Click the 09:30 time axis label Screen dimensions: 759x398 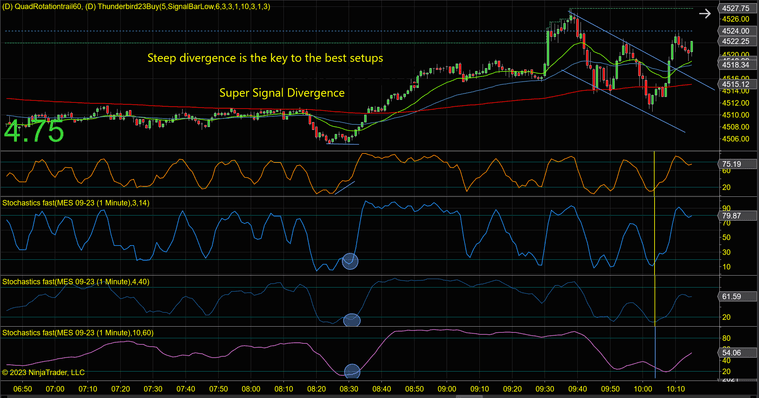545,389
